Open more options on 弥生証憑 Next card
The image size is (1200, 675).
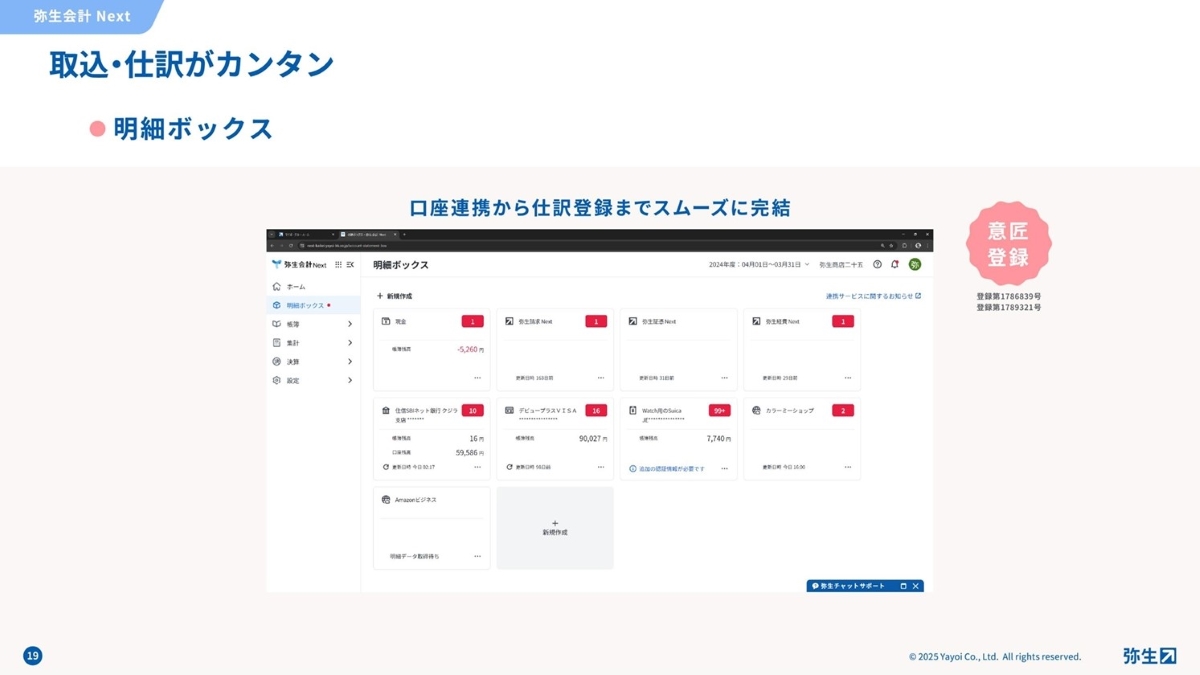724,378
